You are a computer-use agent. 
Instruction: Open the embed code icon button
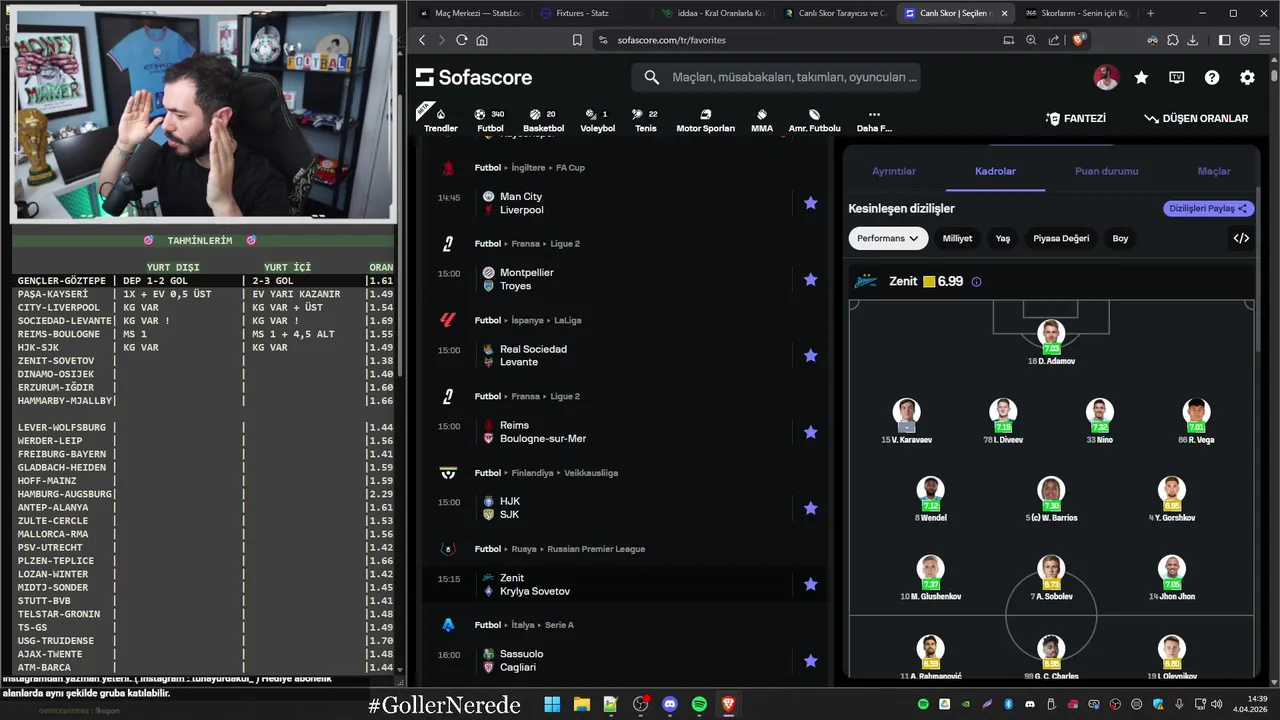click(1241, 238)
